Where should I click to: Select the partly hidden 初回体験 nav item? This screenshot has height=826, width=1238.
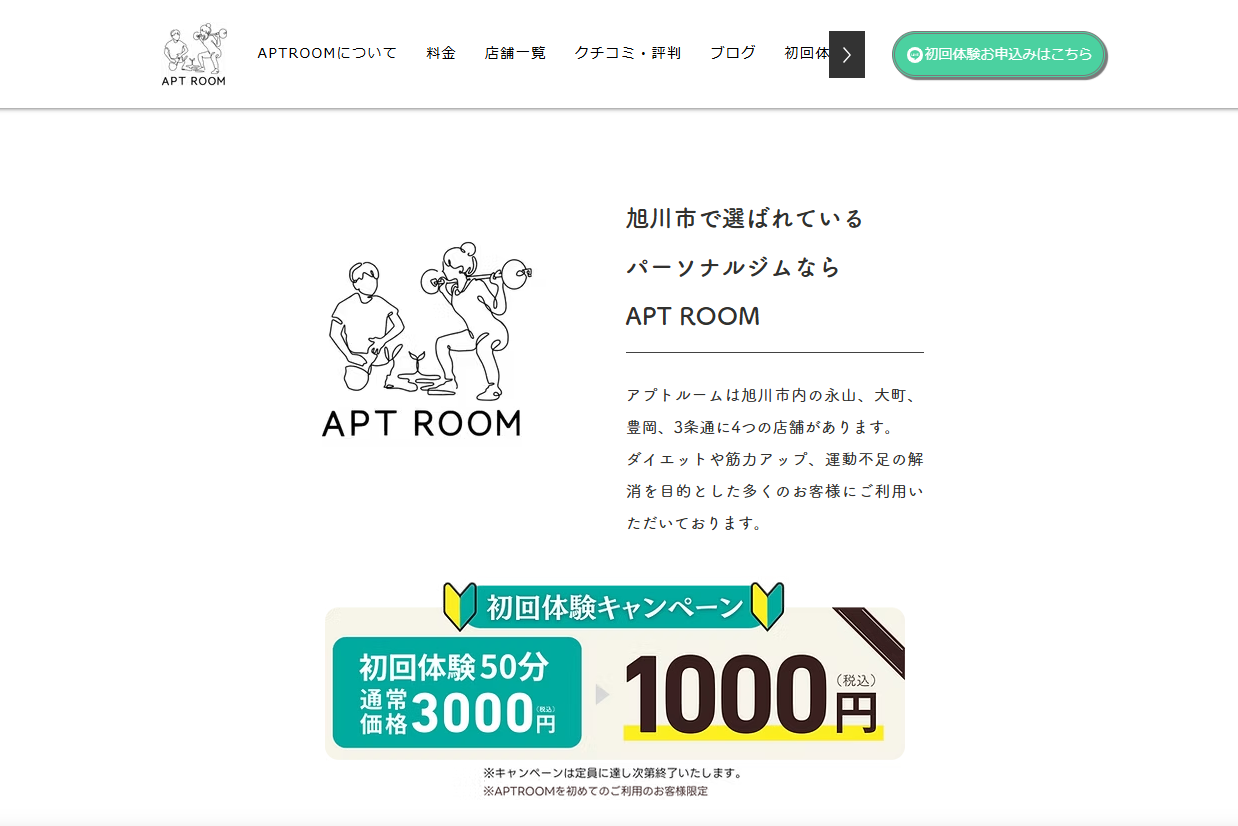[x=807, y=53]
